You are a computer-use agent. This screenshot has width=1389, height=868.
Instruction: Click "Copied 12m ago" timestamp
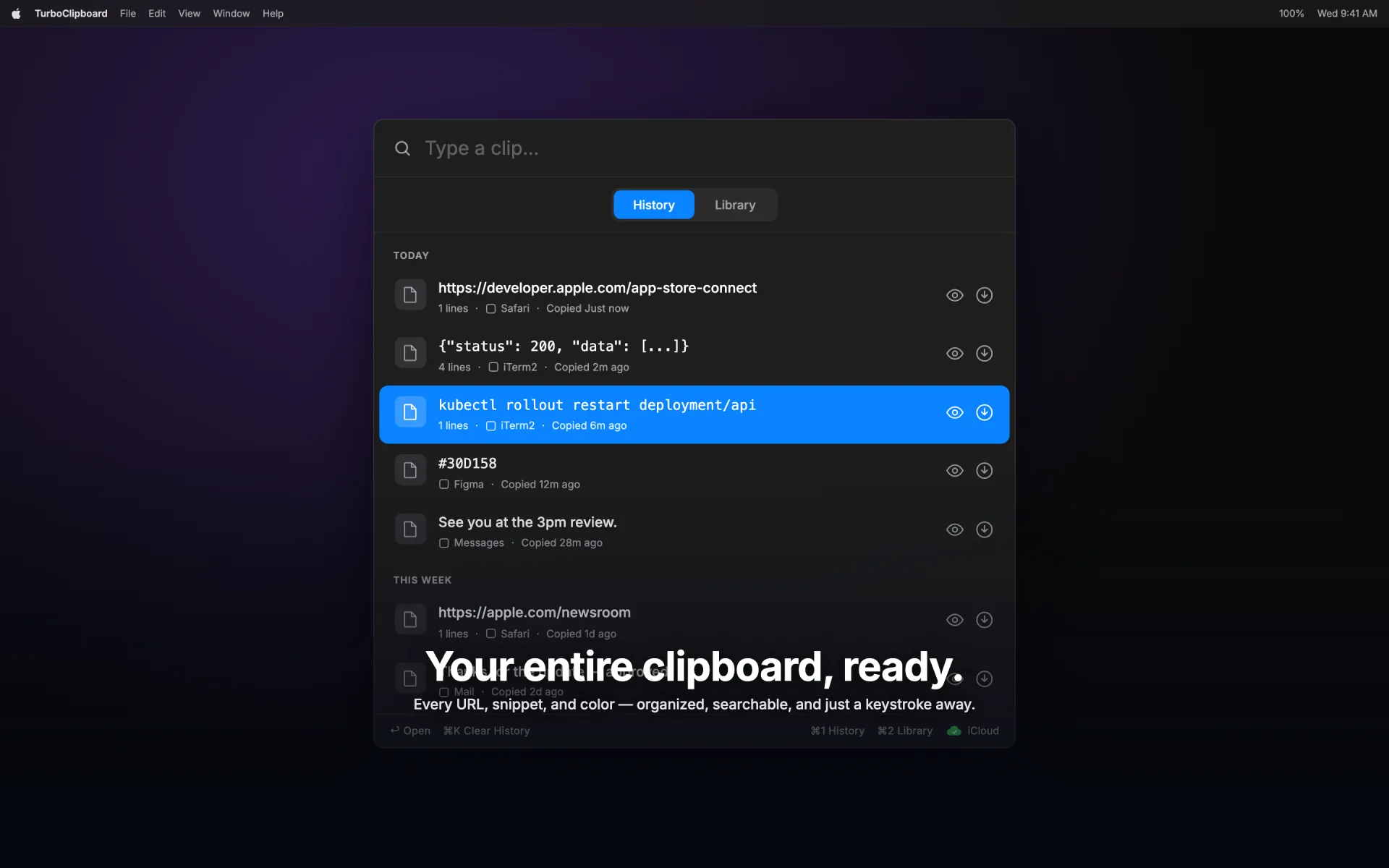(540, 485)
